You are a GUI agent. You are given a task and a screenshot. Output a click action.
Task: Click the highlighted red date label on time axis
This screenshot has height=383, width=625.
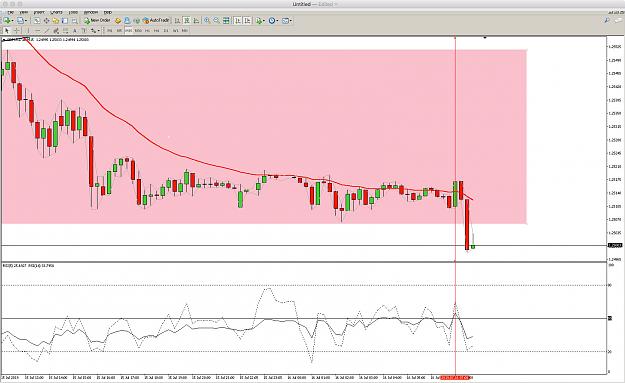pos(456,377)
